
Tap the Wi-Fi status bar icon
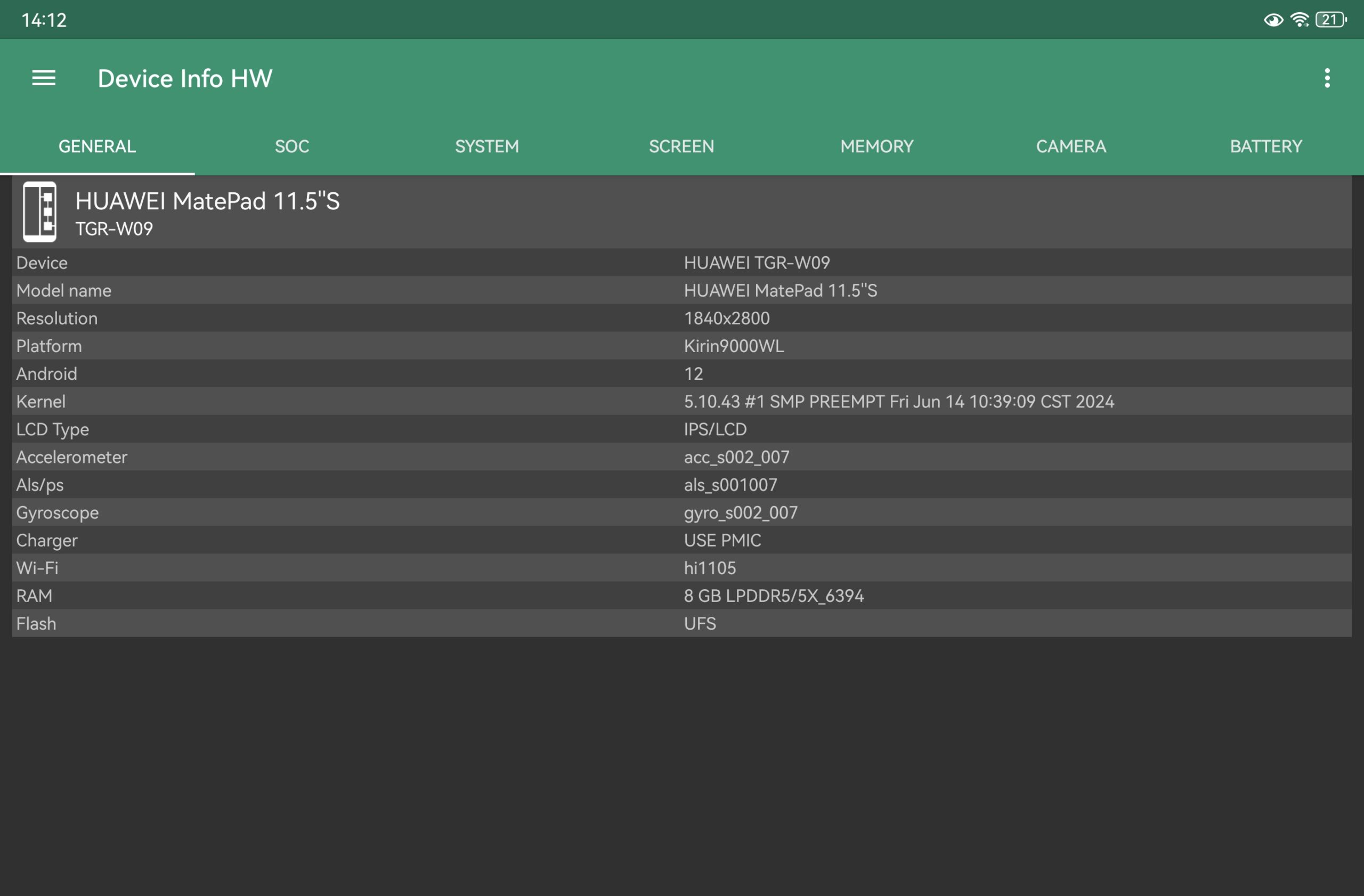coord(1299,20)
